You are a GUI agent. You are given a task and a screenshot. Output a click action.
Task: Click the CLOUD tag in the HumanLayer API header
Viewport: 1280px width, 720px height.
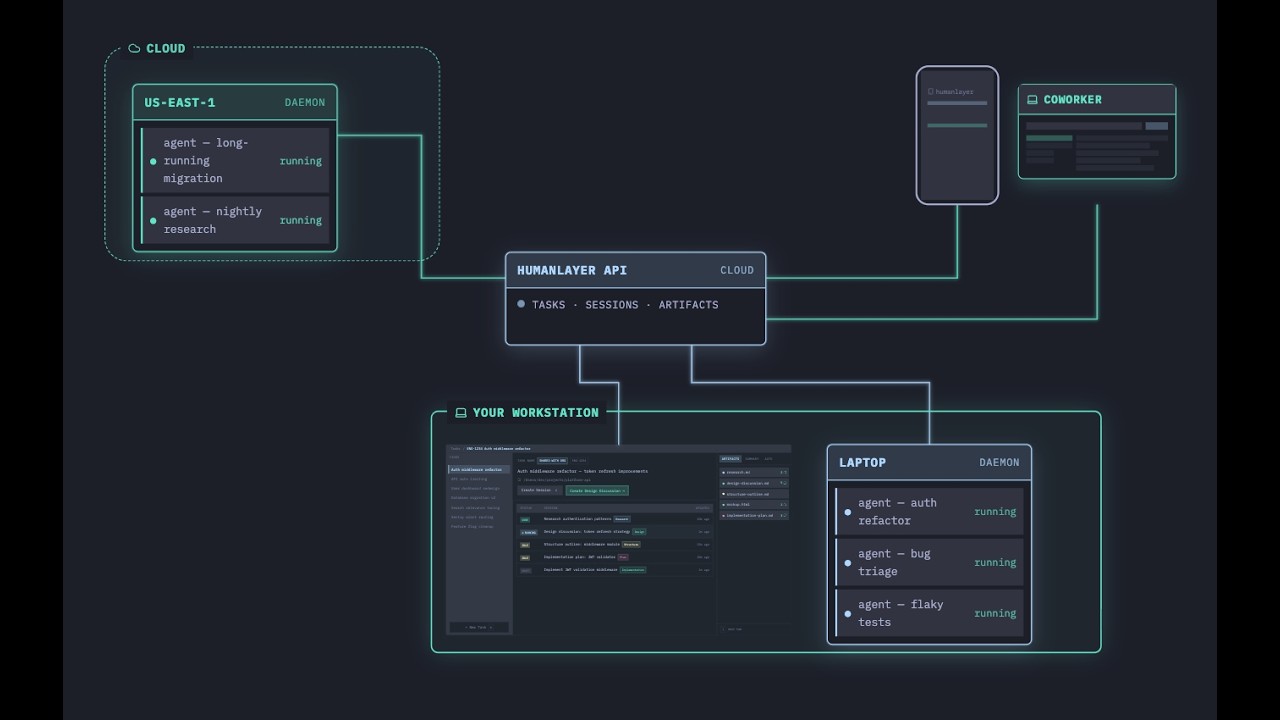pyautogui.click(x=737, y=270)
